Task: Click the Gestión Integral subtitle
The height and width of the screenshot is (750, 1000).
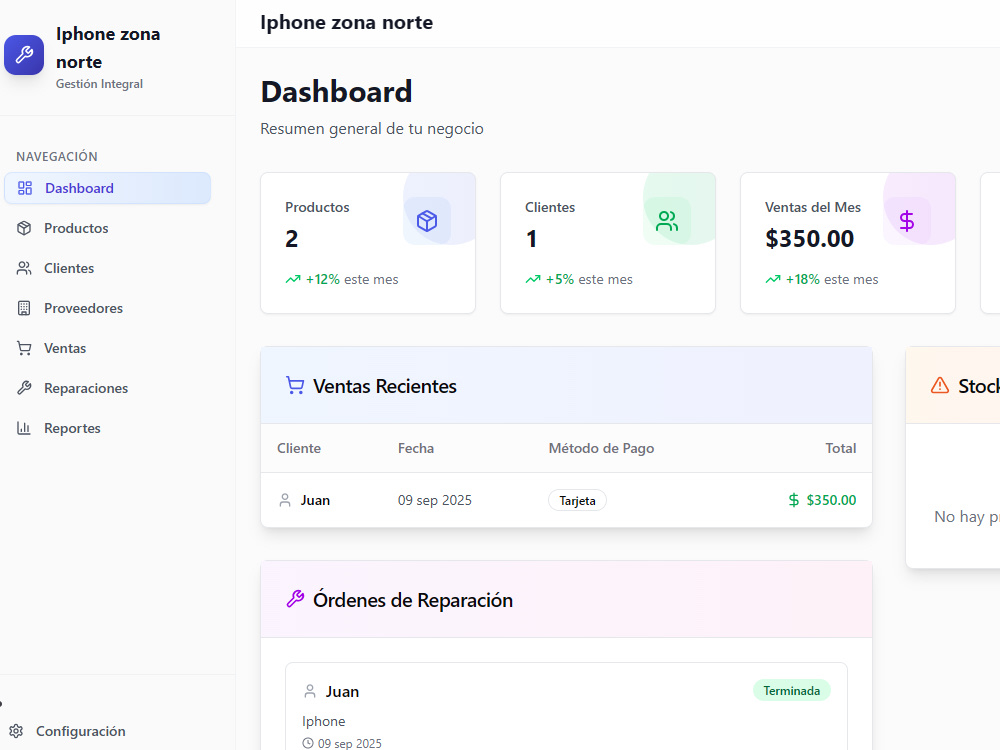Action: (99, 84)
